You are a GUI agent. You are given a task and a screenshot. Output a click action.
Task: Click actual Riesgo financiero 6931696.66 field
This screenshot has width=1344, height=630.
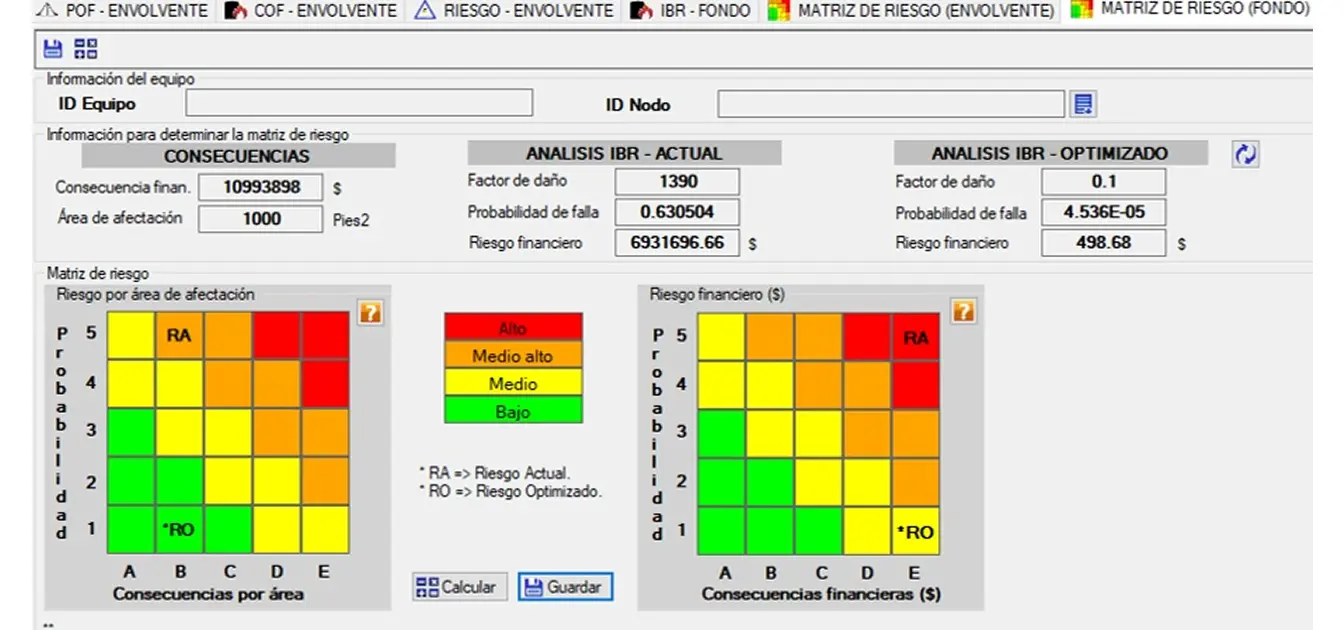tap(677, 243)
